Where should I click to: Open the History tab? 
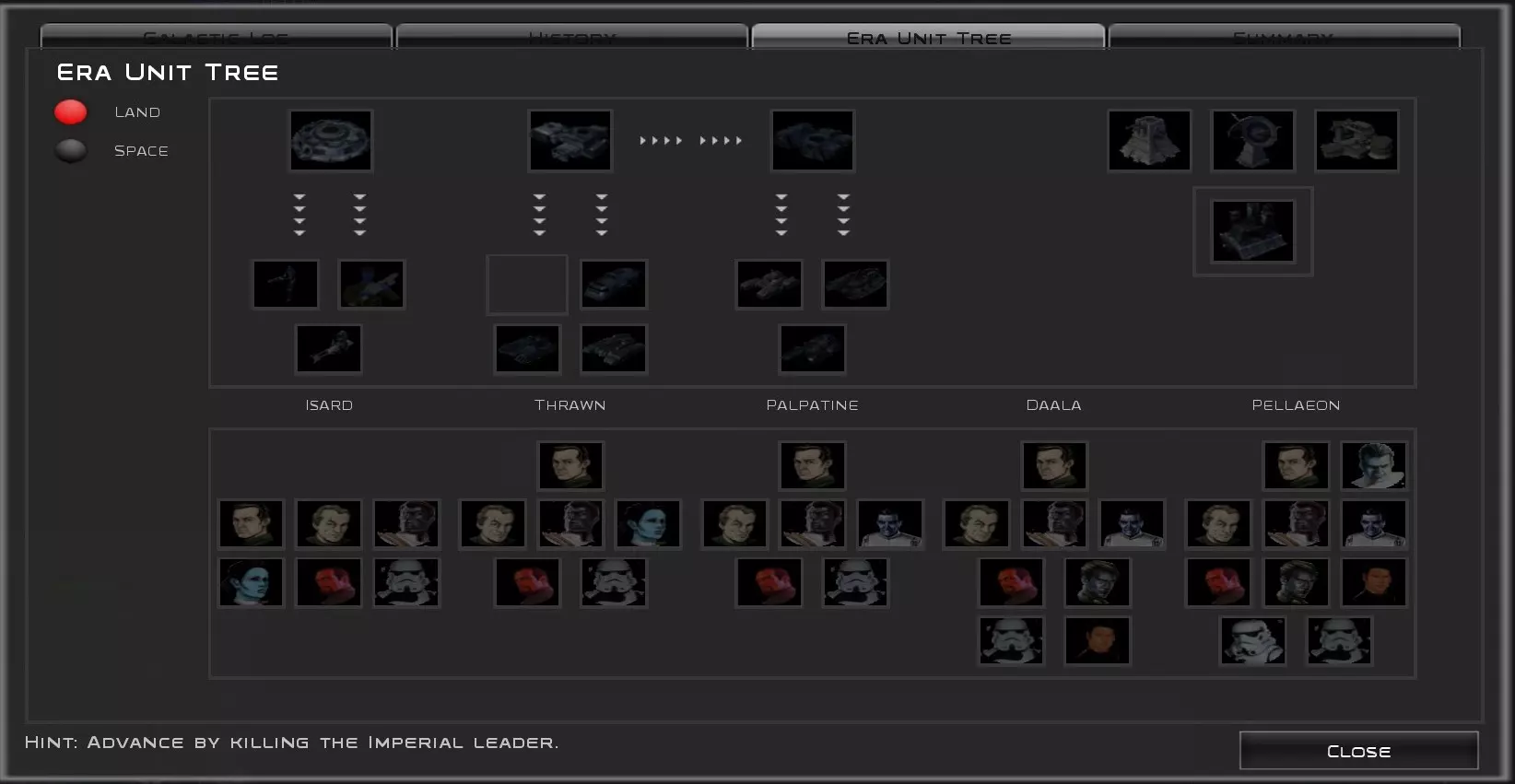[571, 37]
